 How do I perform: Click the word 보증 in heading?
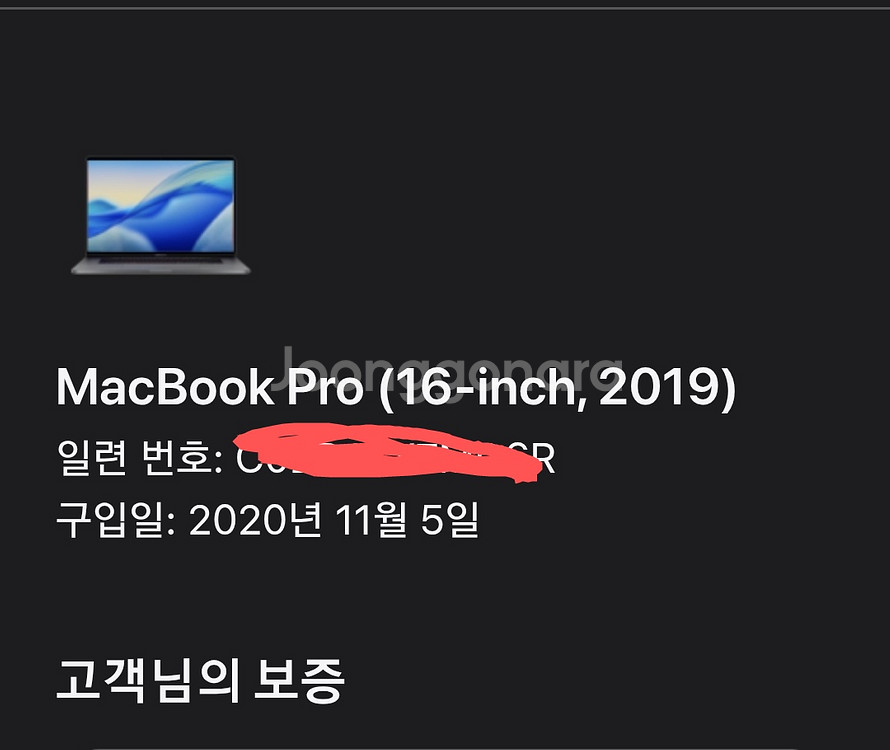299,681
